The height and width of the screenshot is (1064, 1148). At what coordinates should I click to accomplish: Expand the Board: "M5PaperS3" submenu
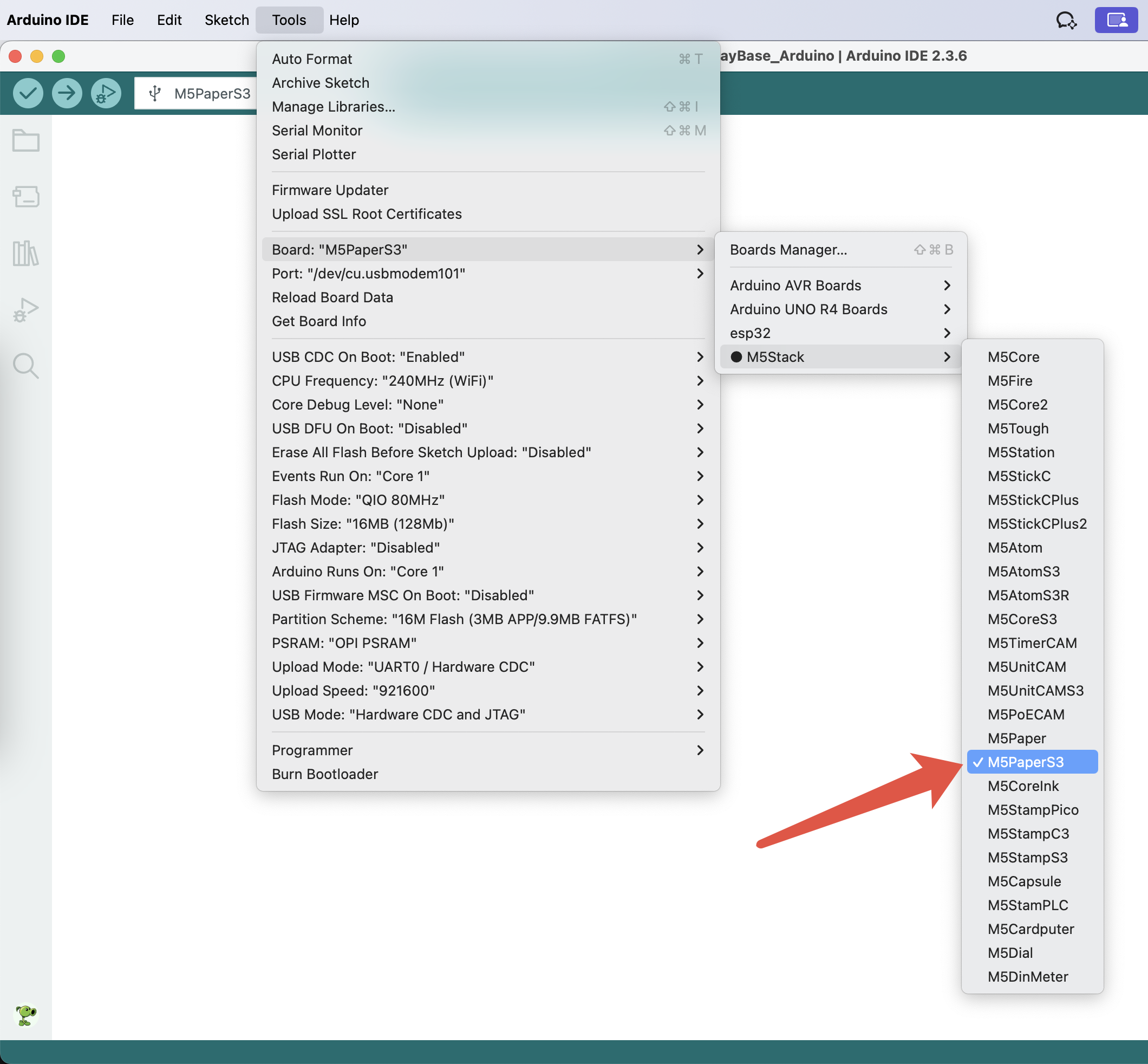coord(488,250)
